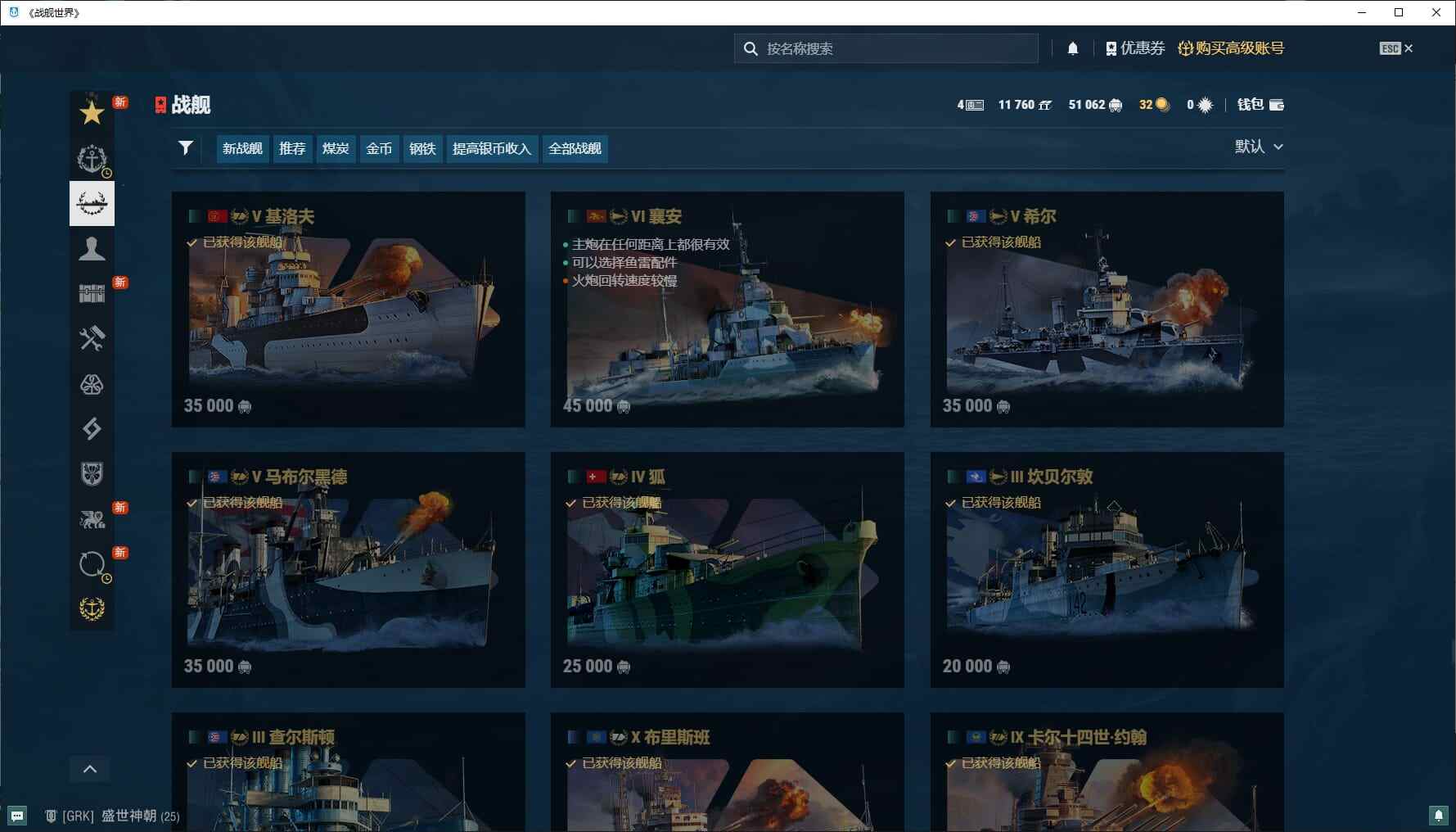
Task: Open the wrench and hammer sidebar icon
Action: tap(92, 338)
